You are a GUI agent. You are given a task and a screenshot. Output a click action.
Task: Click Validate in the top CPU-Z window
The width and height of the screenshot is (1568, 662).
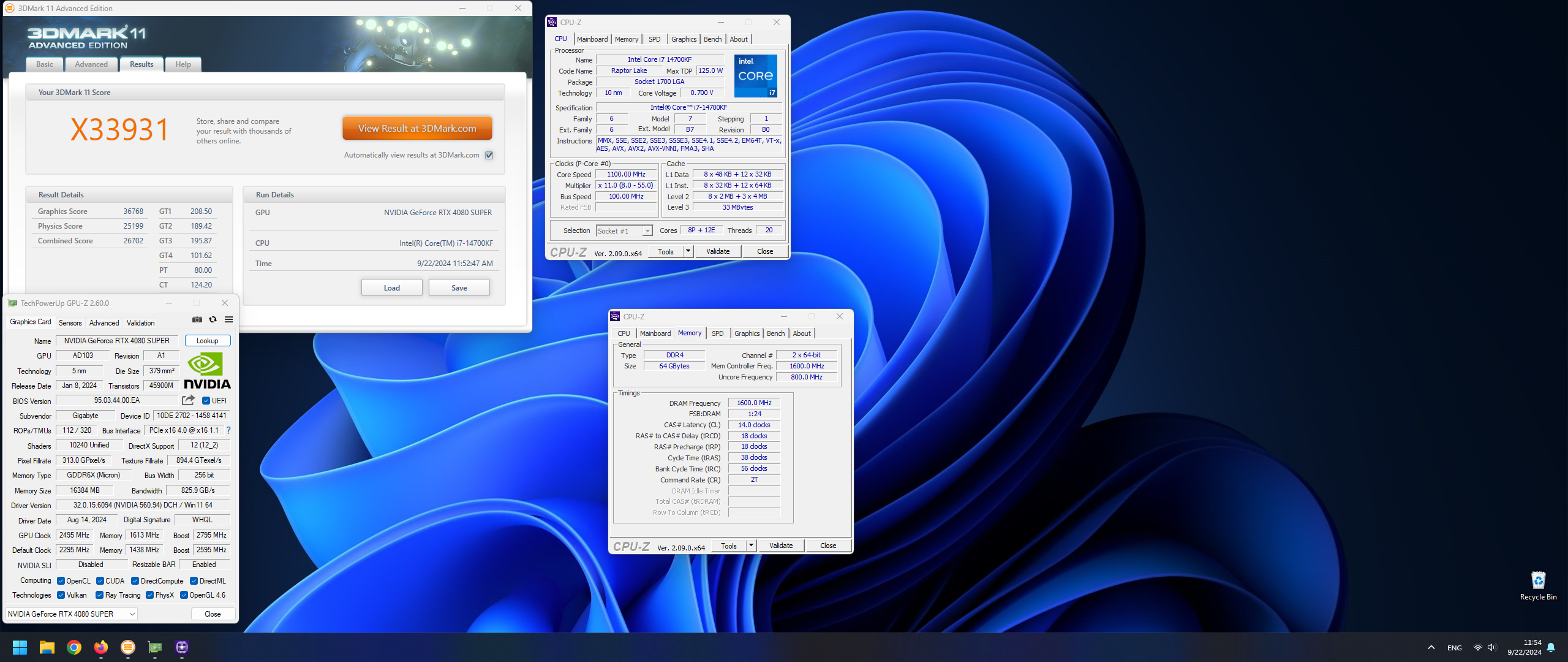[718, 251]
